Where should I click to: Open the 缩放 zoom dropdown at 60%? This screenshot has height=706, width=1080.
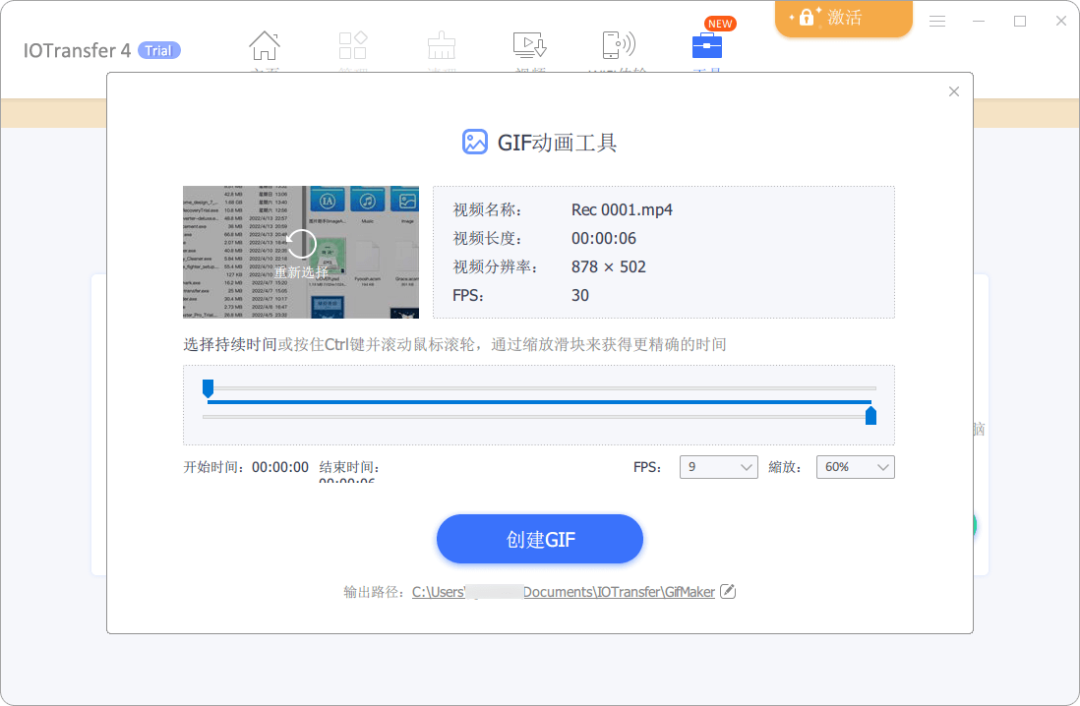tap(855, 466)
